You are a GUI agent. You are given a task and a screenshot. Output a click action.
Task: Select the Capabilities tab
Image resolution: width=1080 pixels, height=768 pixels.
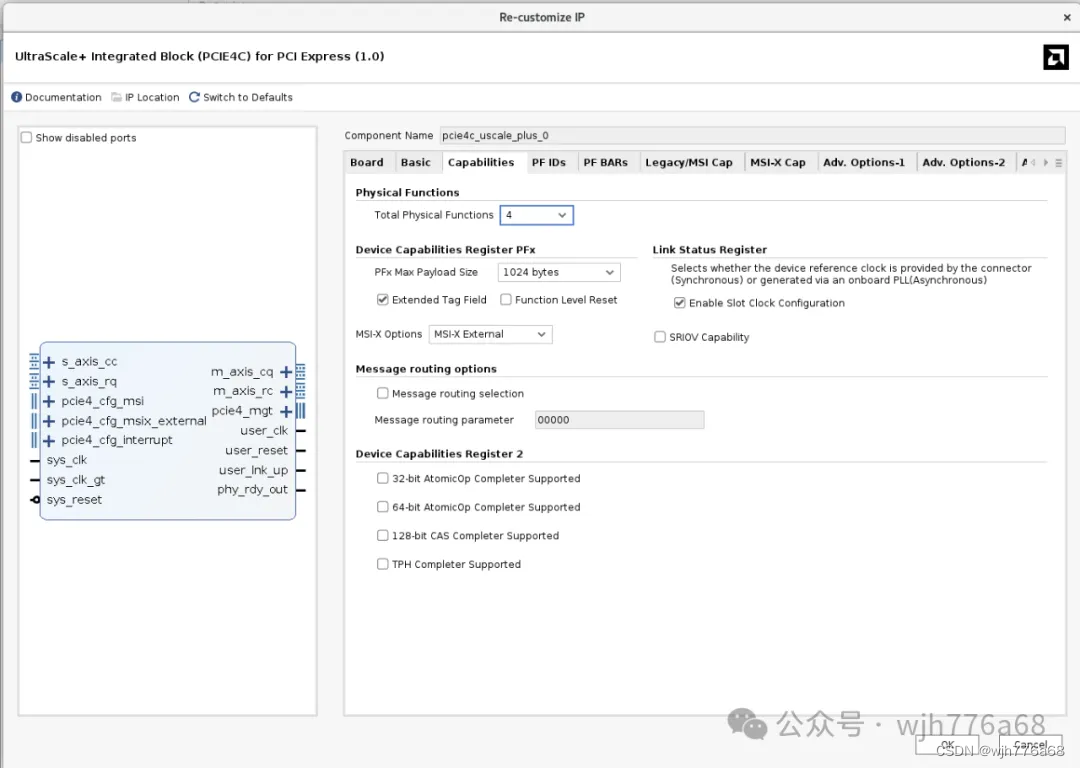[x=481, y=163]
